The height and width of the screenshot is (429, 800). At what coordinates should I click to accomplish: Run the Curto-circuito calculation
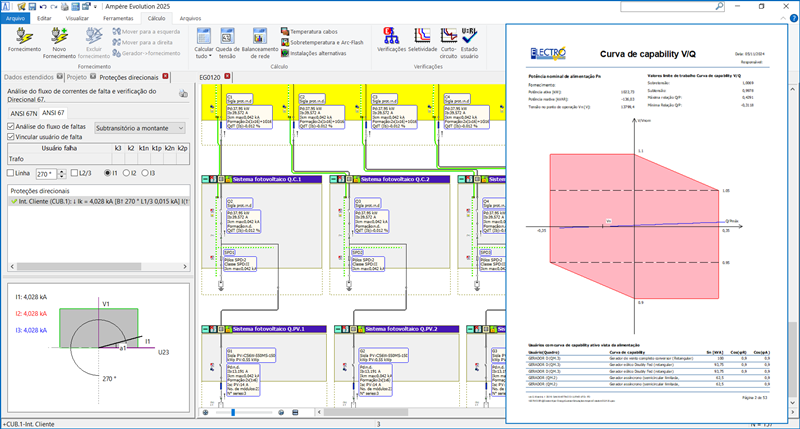[448, 43]
